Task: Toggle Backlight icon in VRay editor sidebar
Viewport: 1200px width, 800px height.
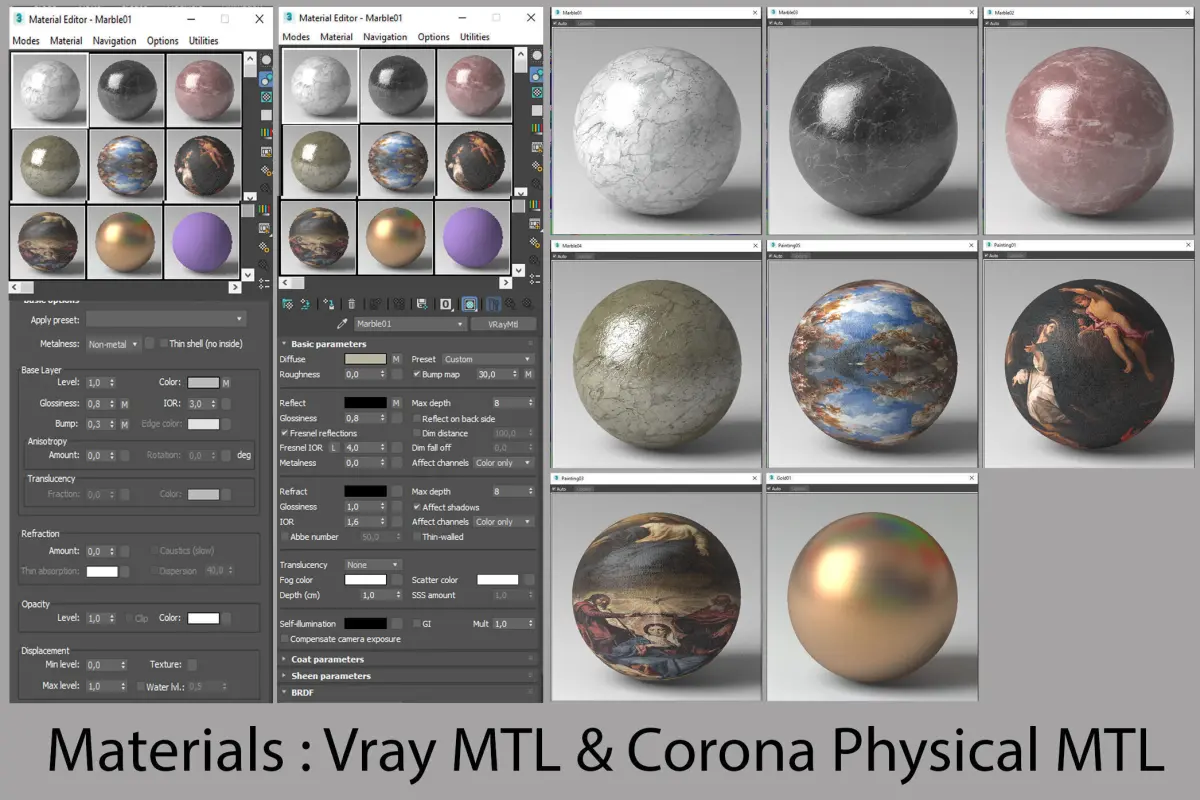Action: (537, 74)
